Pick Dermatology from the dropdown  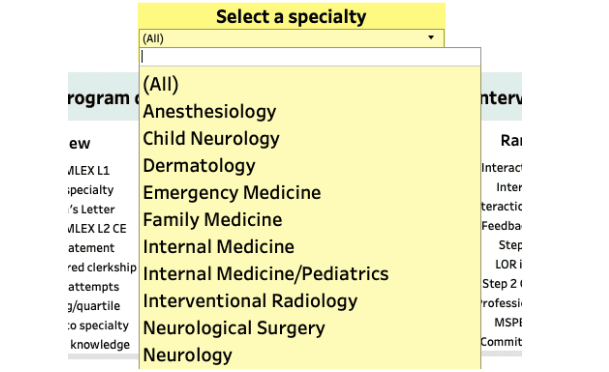(x=199, y=166)
